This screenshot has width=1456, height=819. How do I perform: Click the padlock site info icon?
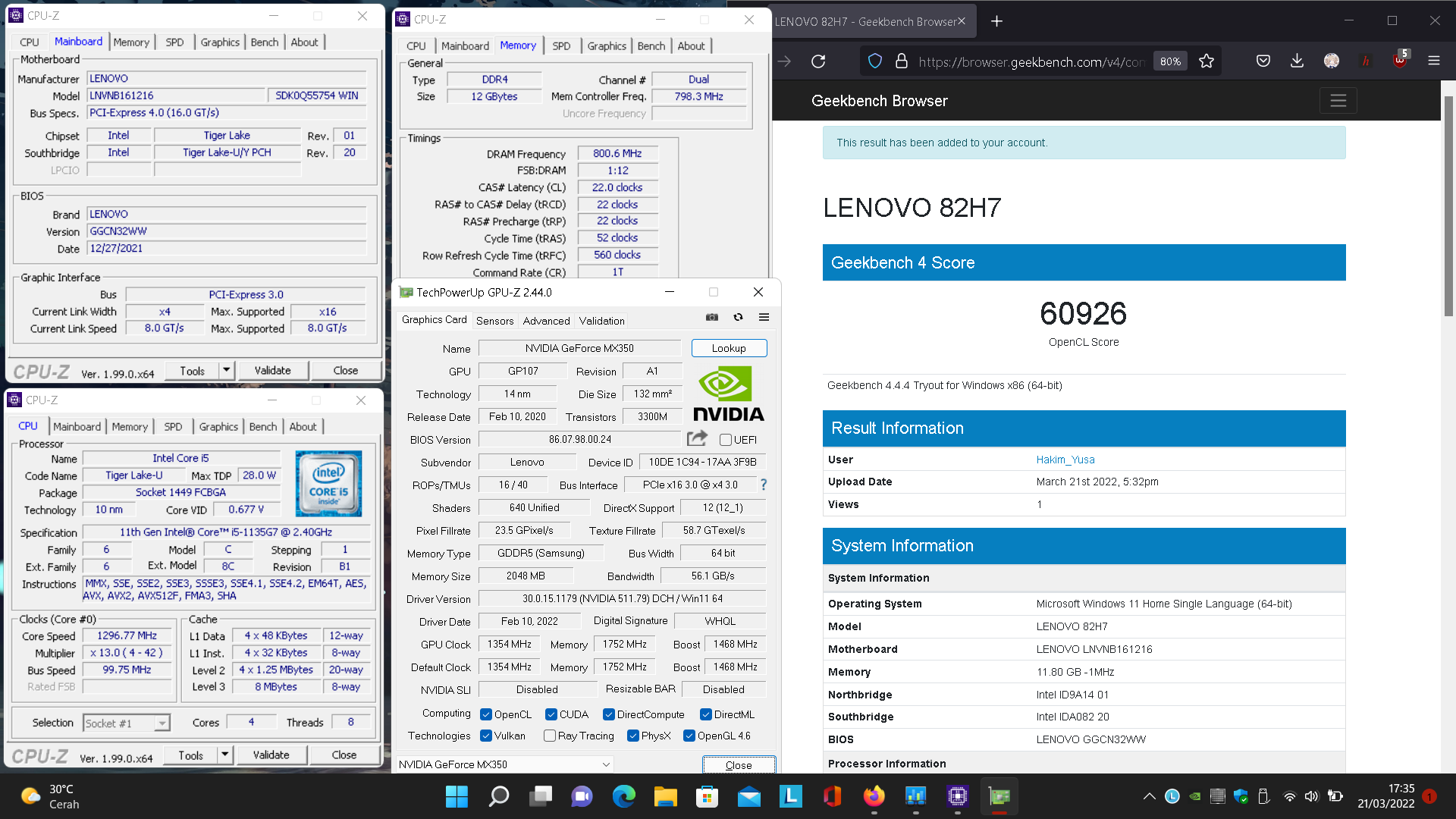[901, 61]
